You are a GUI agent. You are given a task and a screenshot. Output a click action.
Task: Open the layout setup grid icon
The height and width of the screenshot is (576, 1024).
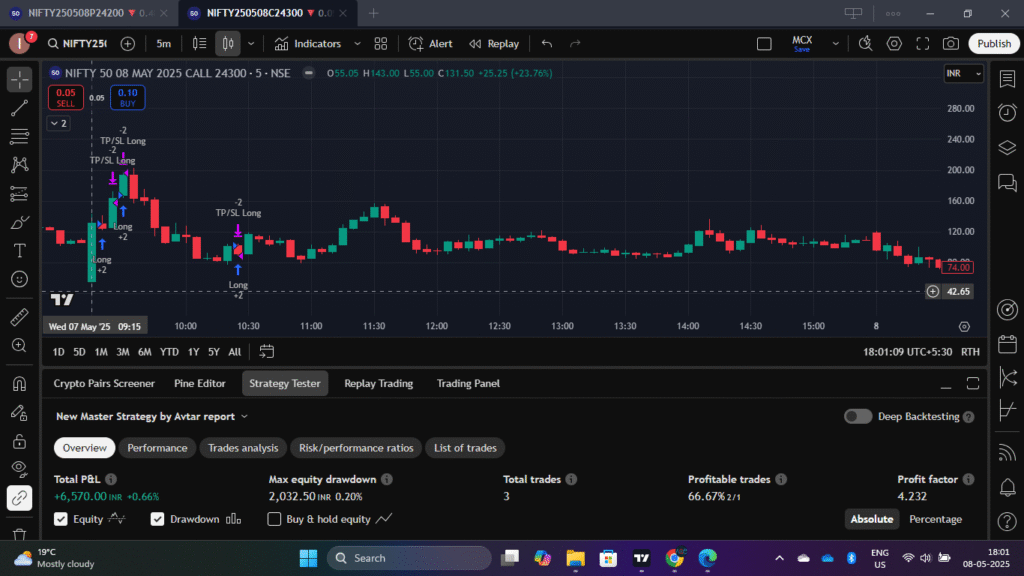pyautogui.click(x=381, y=44)
